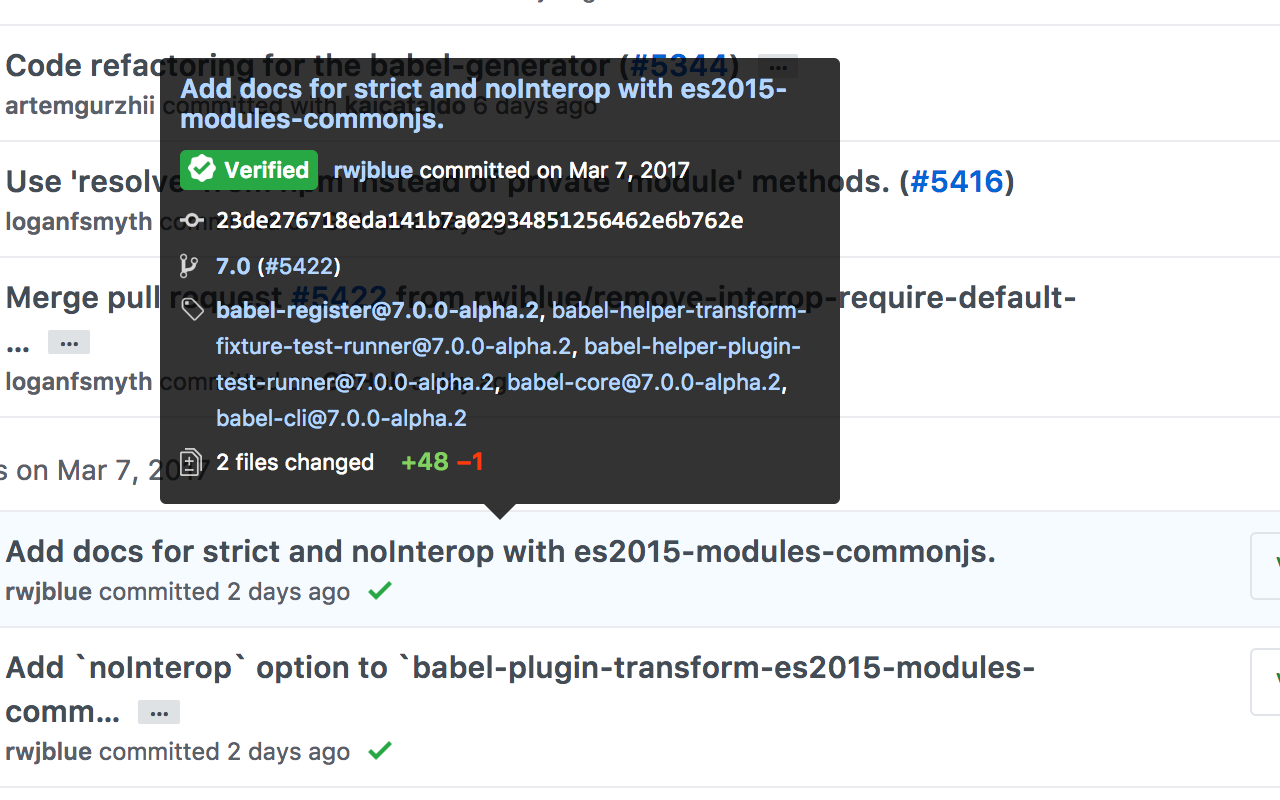Expand the truncated noInterop commit title

(x=158, y=712)
